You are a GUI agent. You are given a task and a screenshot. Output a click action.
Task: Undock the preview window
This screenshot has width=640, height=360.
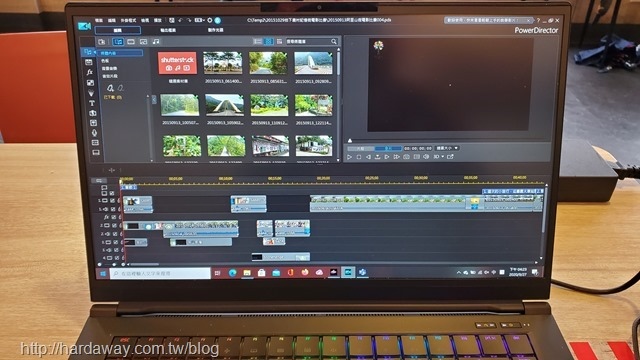(x=450, y=157)
